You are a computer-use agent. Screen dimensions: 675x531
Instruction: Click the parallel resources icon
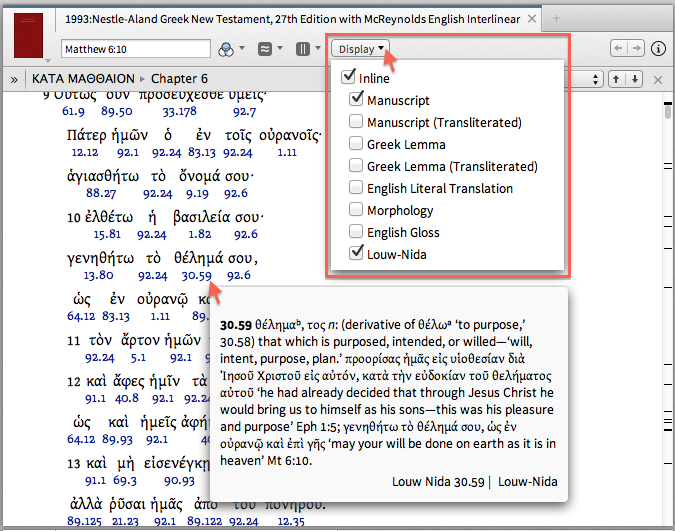point(265,49)
